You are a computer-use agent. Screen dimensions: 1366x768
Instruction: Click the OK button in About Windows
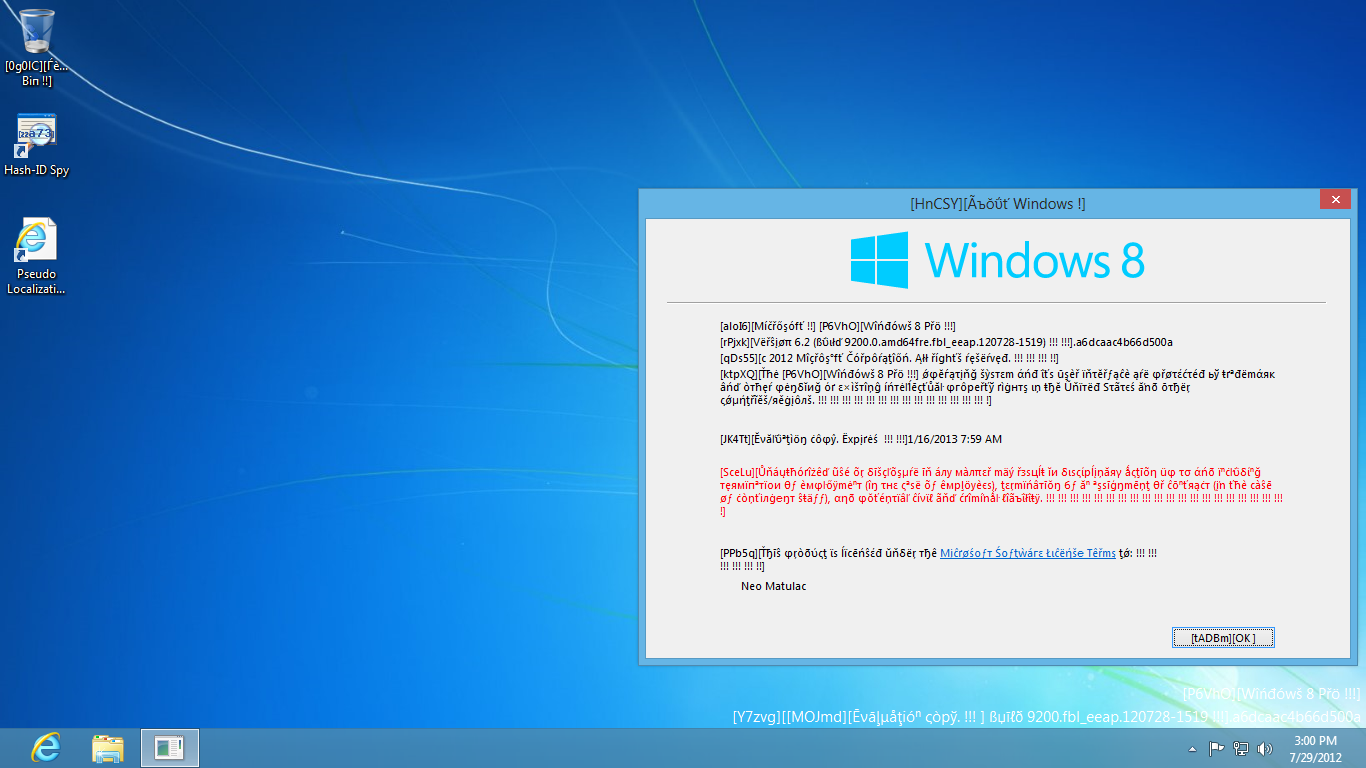(x=1223, y=638)
